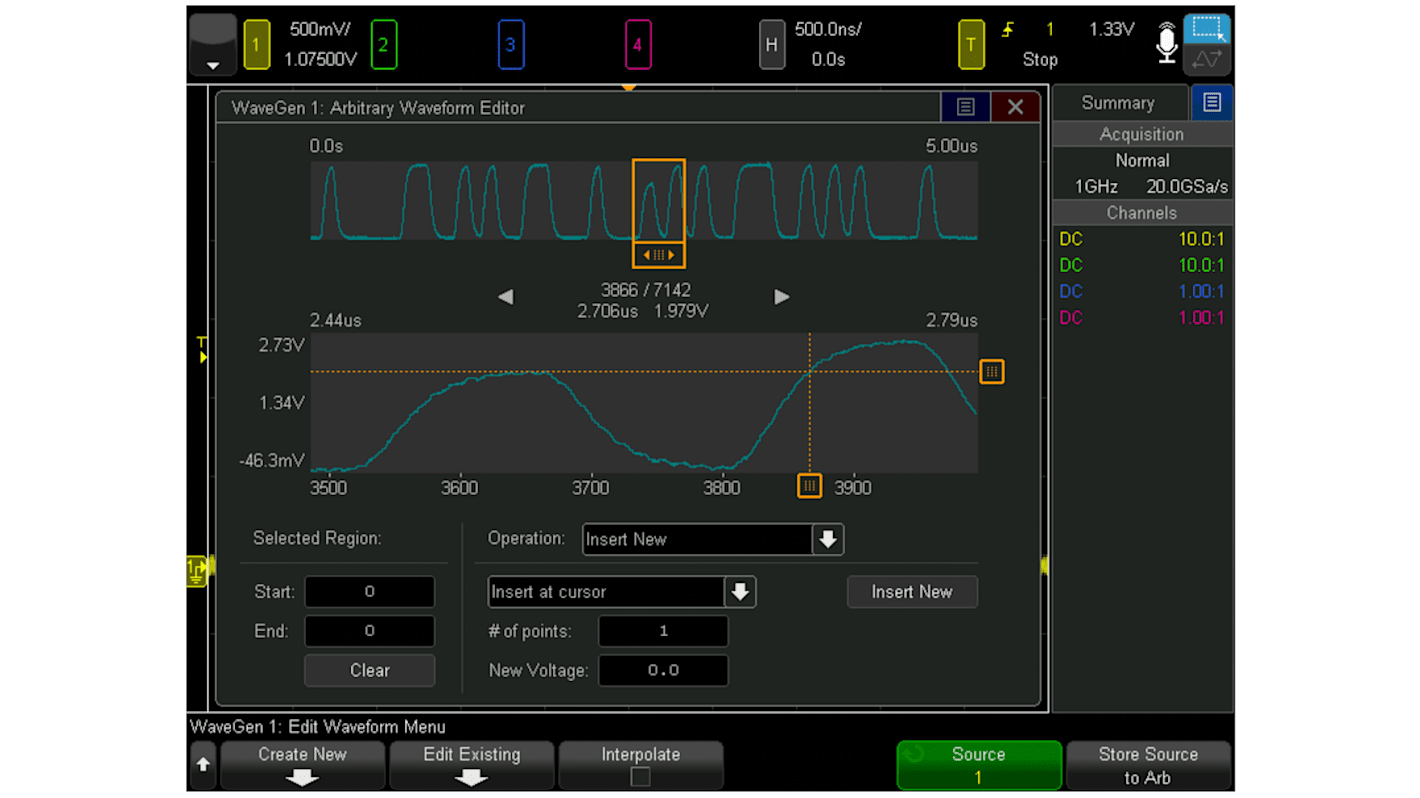Click the Start value input field
Image resolution: width=1420 pixels, height=798 pixels.
point(369,591)
